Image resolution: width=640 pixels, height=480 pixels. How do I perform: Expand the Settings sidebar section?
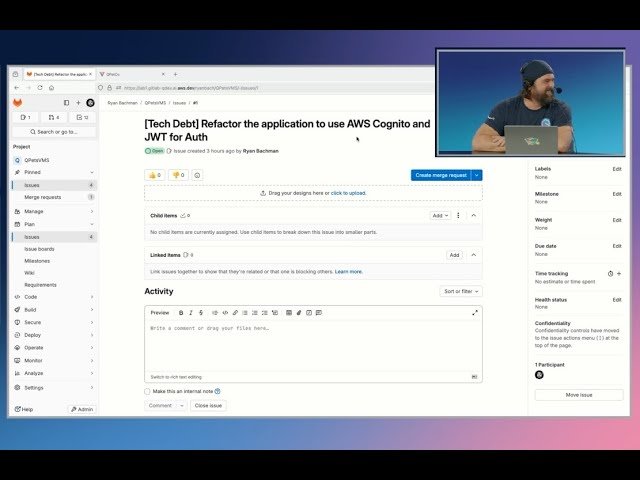click(x=92, y=388)
